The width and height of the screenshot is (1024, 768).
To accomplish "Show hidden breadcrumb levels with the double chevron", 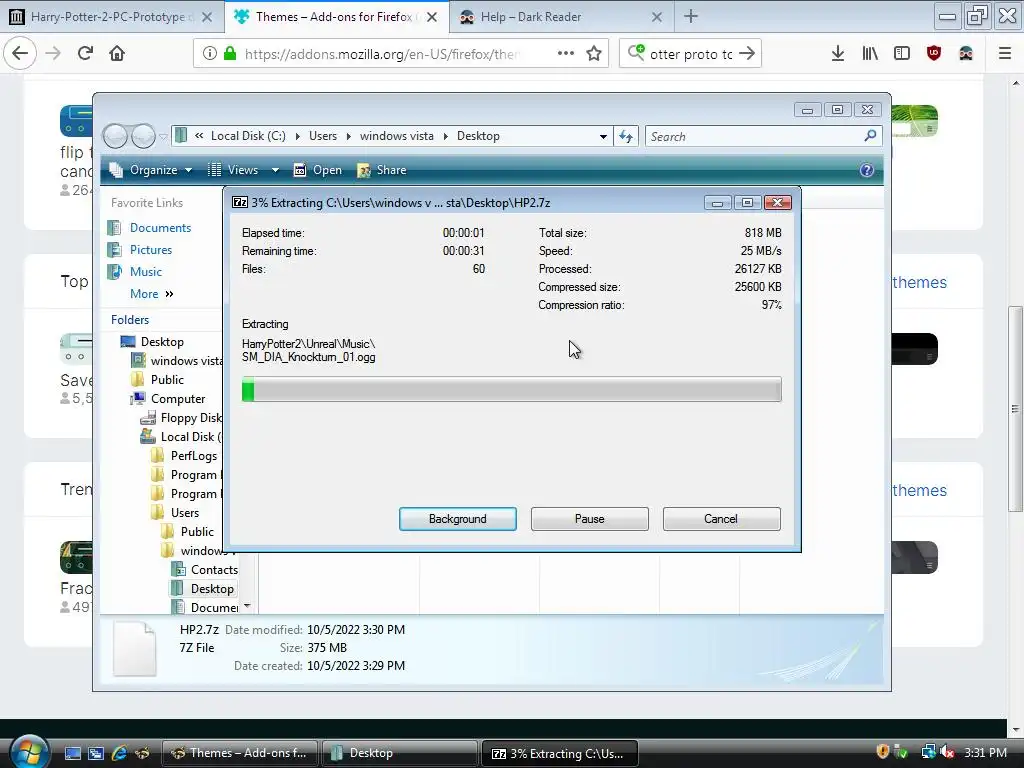I will pos(199,136).
